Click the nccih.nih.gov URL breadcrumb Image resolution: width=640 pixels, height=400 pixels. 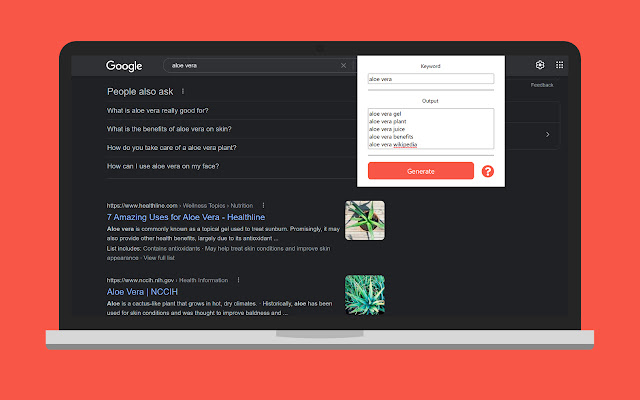tap(167, 280)
